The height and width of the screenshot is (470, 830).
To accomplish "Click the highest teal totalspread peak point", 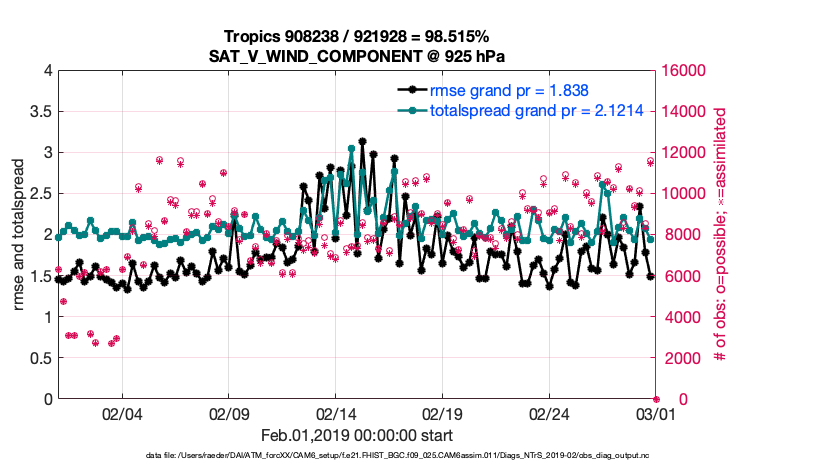I will coord(351,149).
